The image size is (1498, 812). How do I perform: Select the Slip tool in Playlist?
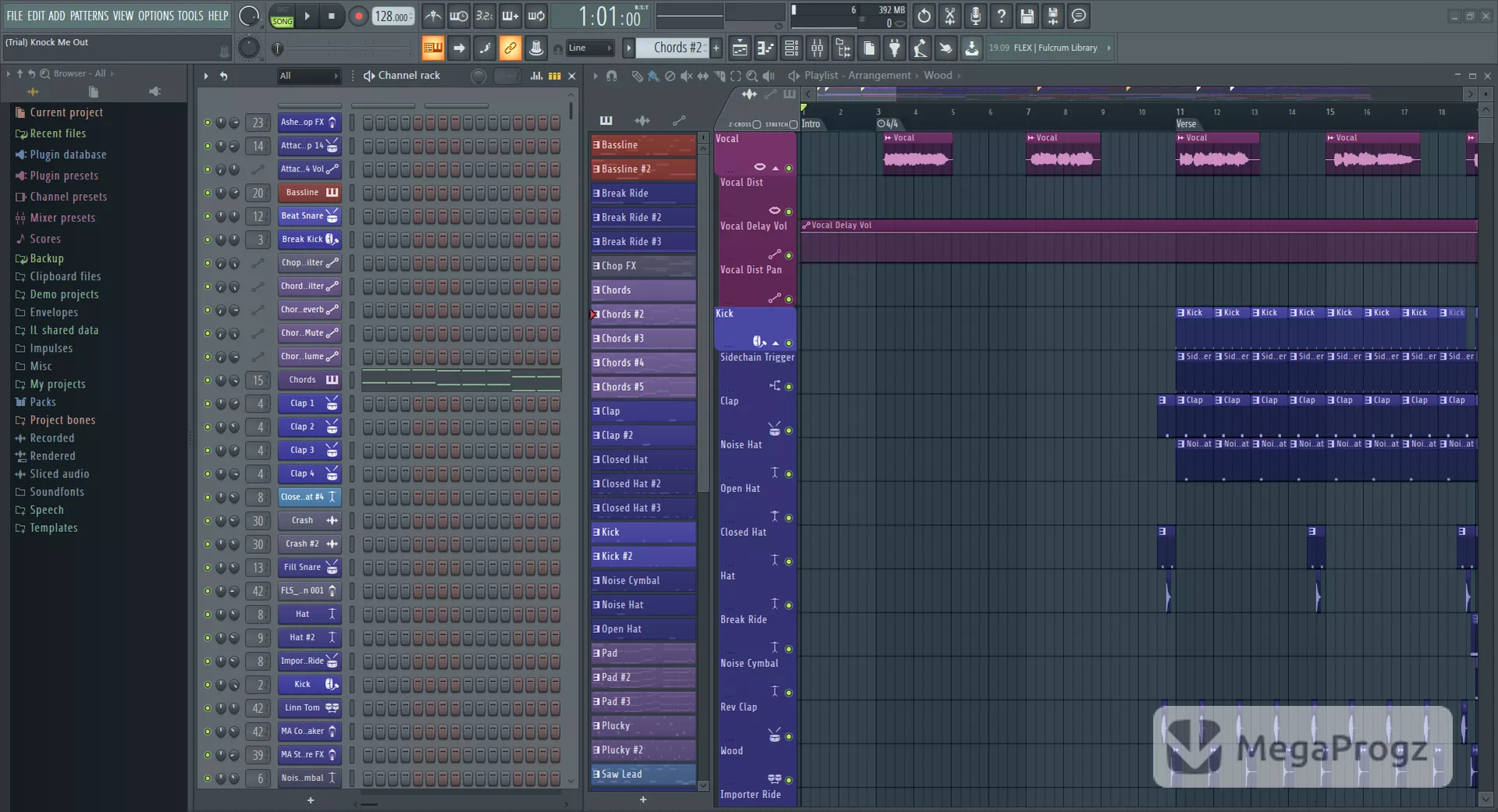(702, 76)
